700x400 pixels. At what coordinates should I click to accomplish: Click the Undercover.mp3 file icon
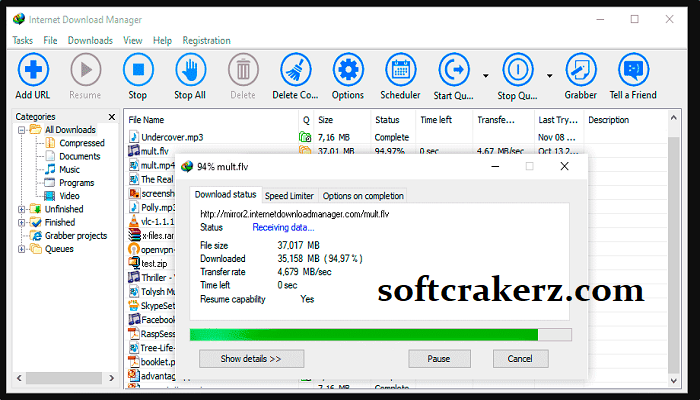click(133, 137)
